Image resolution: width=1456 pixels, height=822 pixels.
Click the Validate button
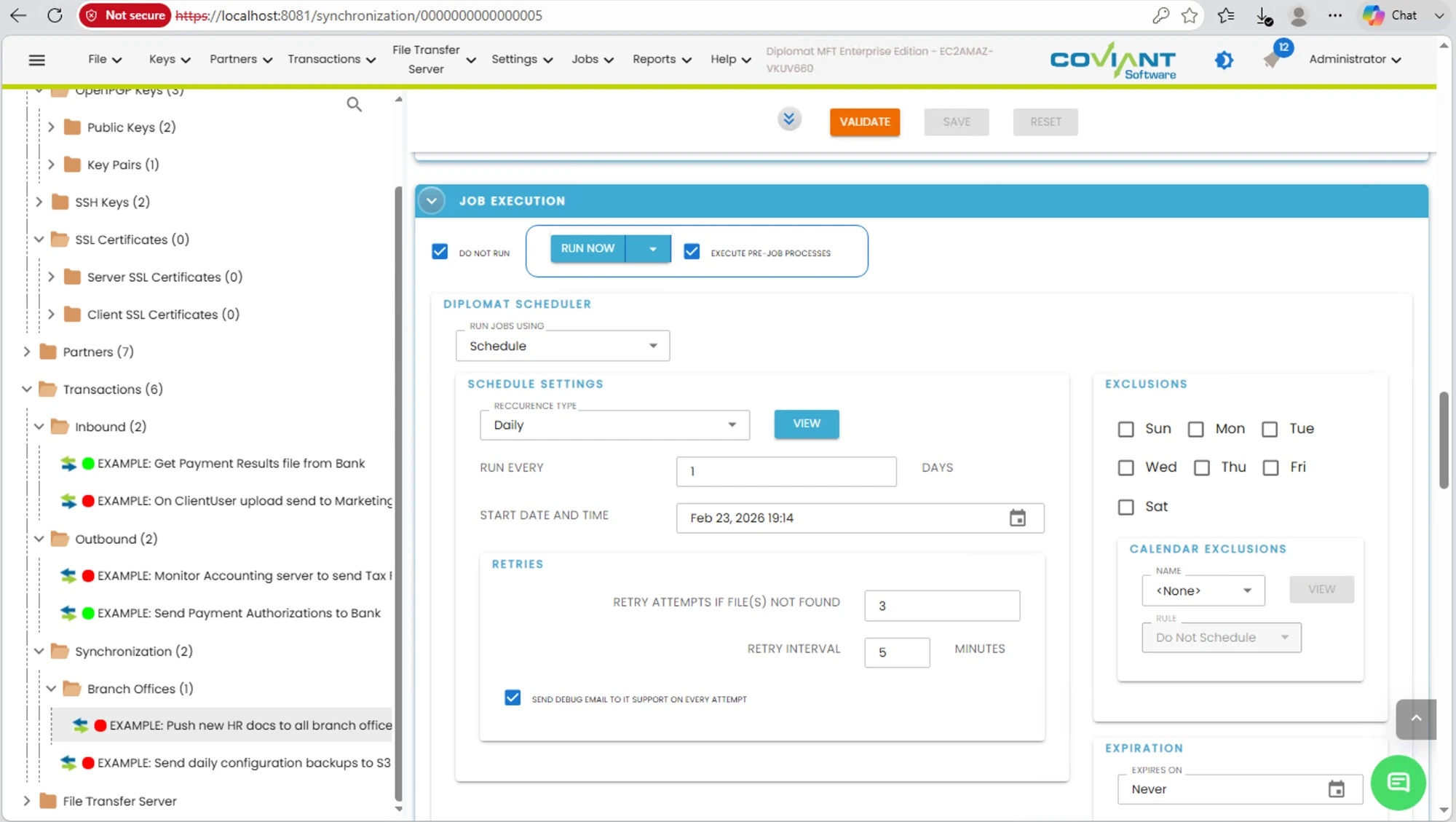(865, 122)
